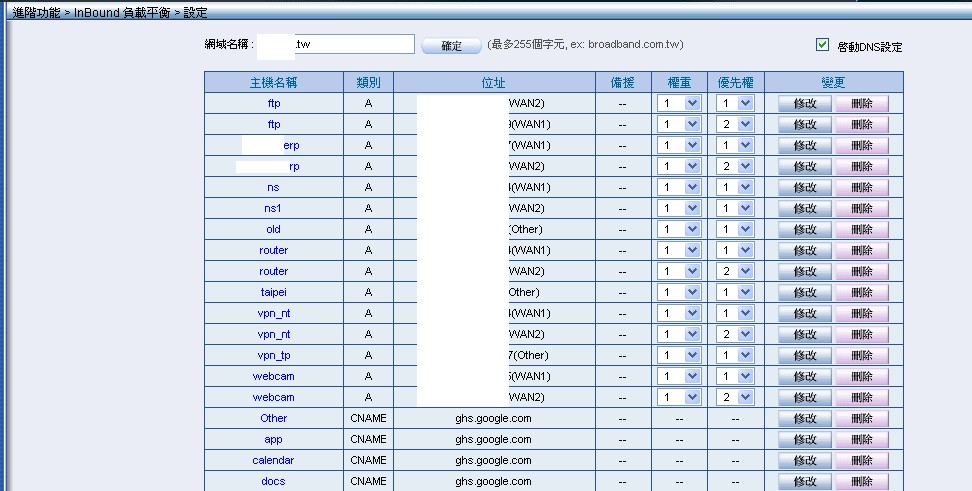
Task: Click 修改 for webcam on WAN2
Action: pyautogui.click(x=805, y=397)
